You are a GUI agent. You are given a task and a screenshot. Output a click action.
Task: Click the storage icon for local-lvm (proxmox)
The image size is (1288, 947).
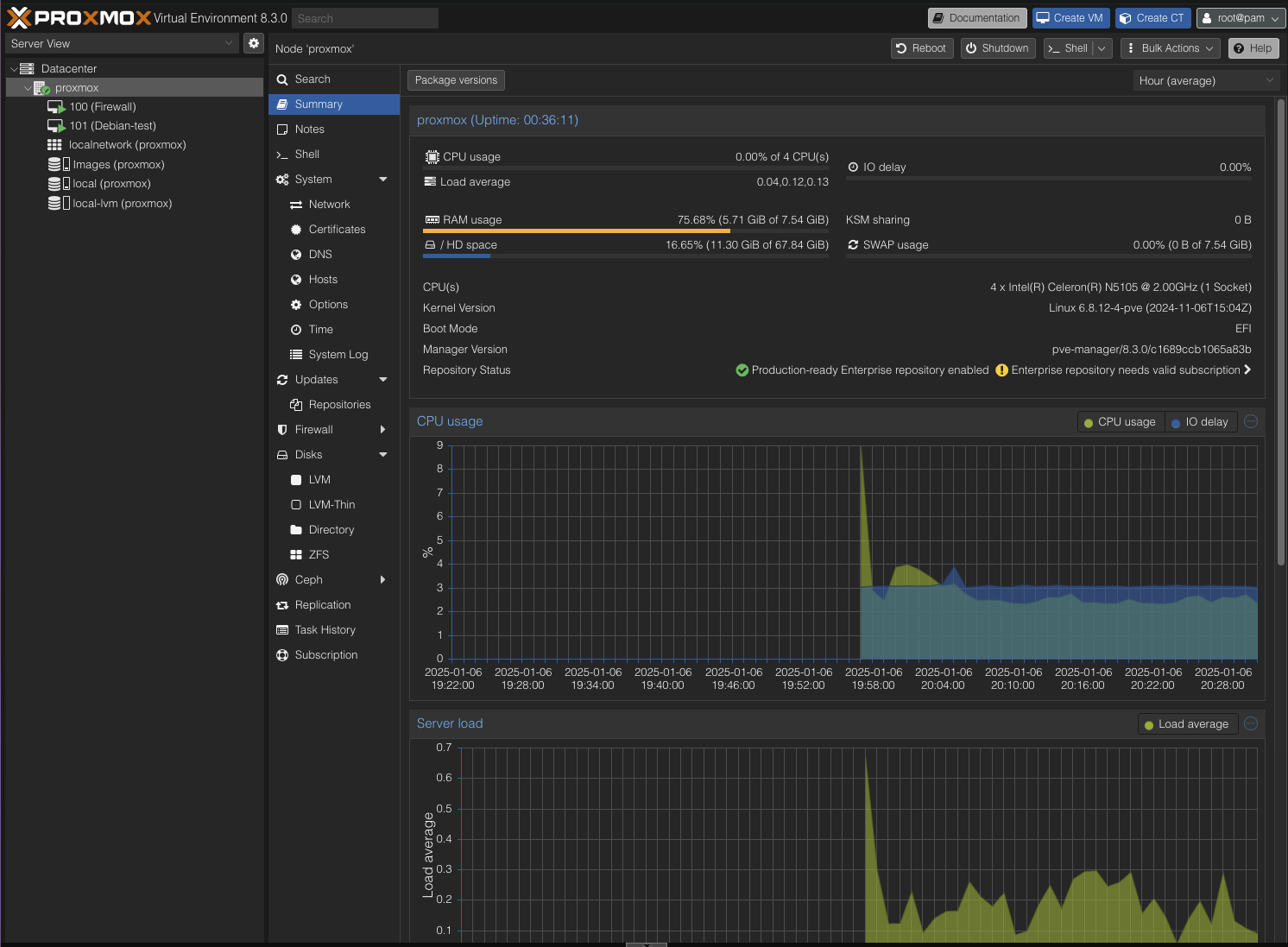tap(59, 203)
